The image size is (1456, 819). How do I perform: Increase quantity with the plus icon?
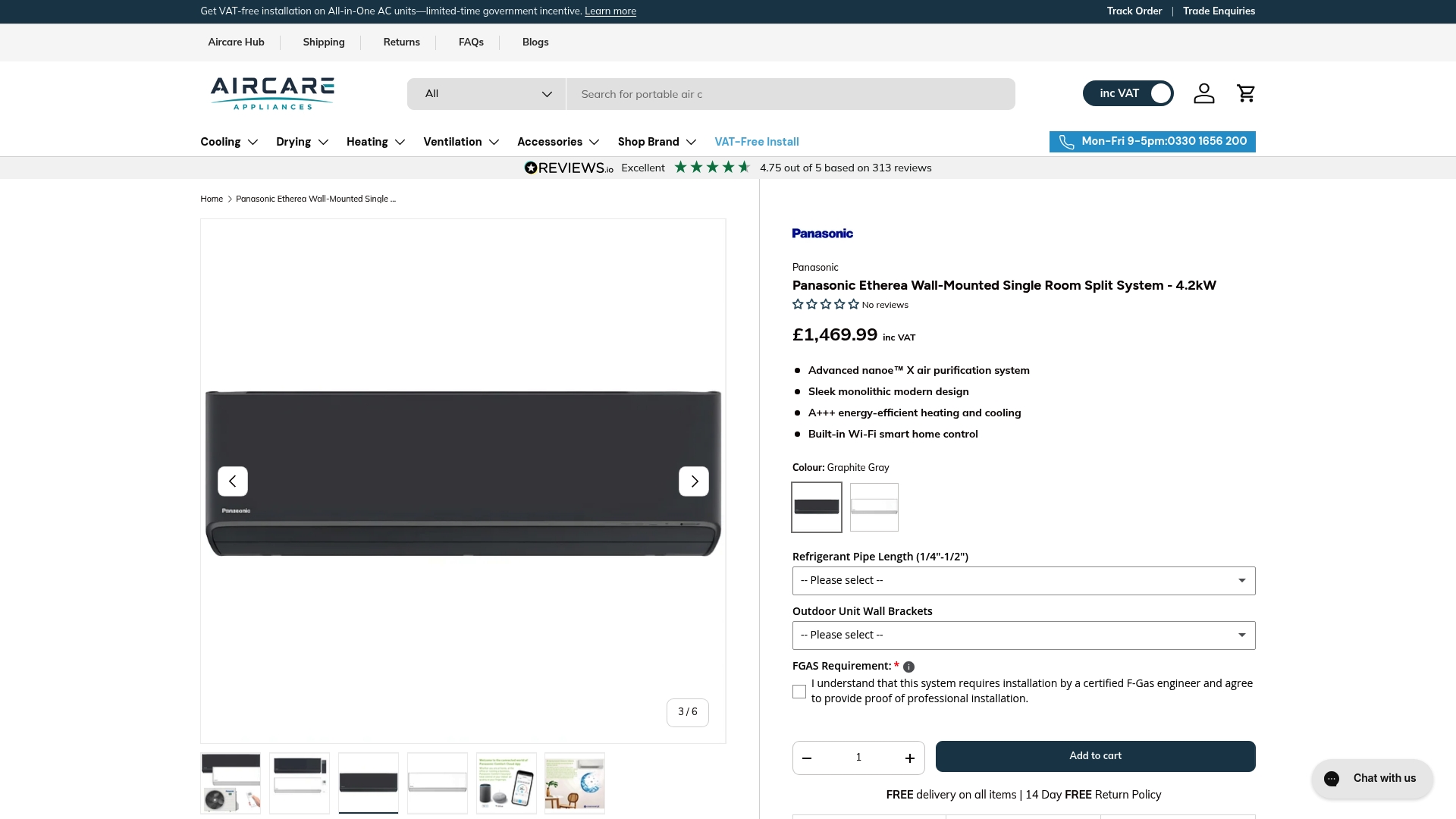tap(909, 758)
